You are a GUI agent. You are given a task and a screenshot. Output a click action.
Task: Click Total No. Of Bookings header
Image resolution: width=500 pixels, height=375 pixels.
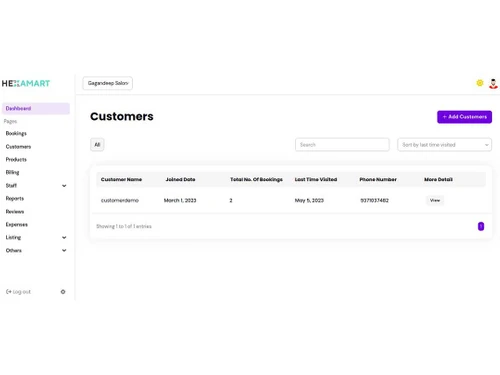[x=256, y=179]
